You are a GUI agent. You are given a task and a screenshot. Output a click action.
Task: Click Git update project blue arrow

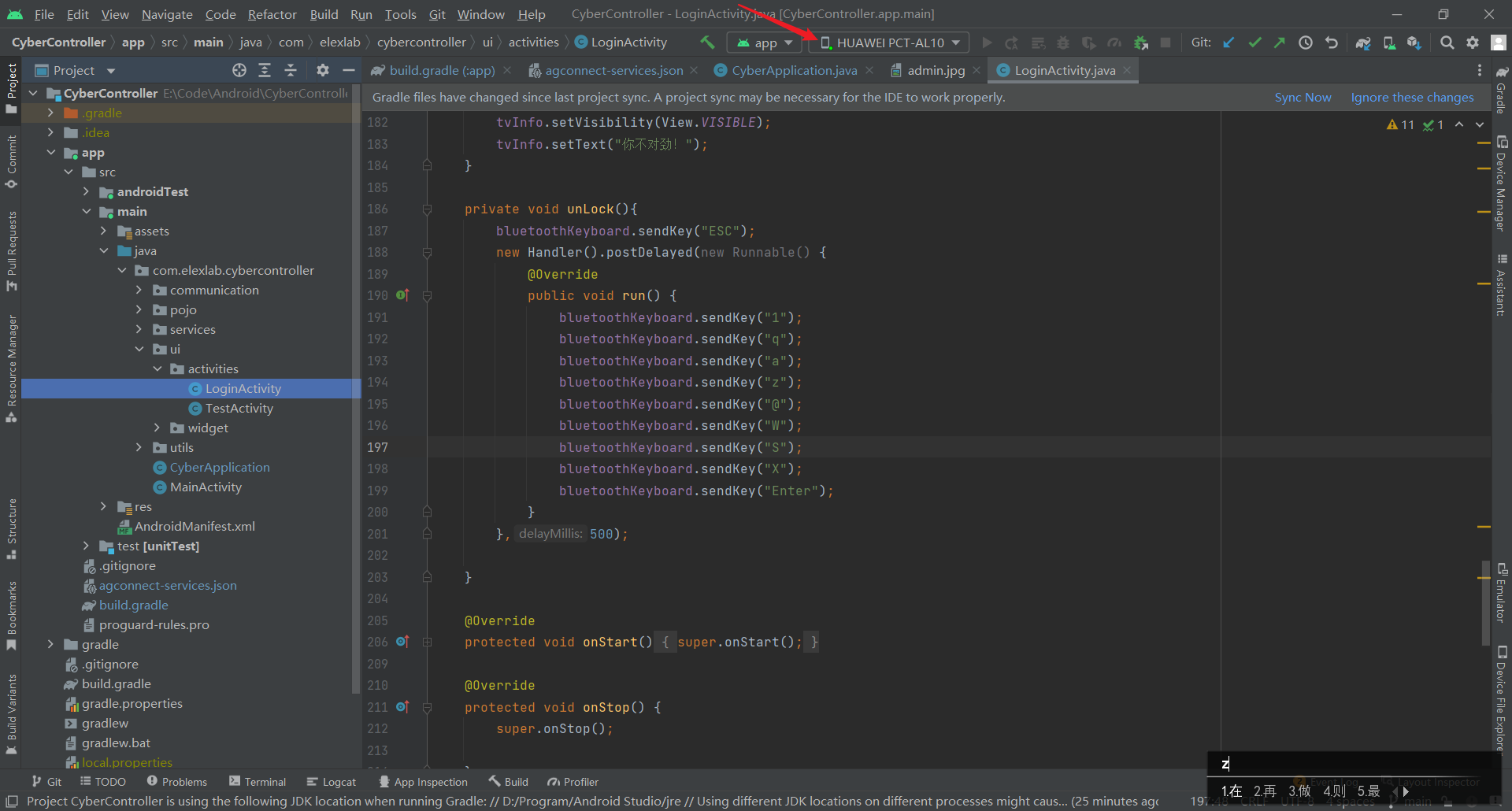click(x=1228, y=43)
